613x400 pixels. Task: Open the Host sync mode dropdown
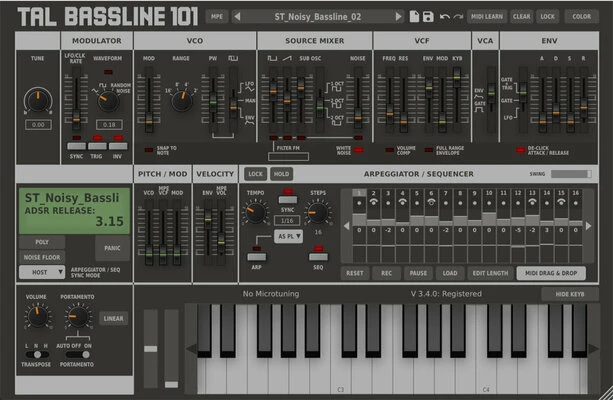(42, 272)
